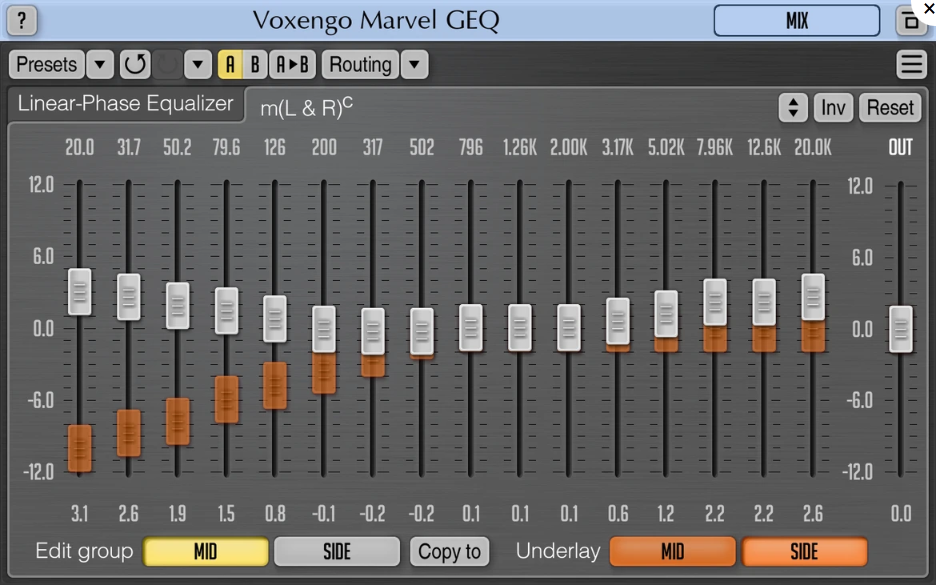This screenshot has height=585, width=936.
Task: Open the help question mark button
Action: [22, 20]
